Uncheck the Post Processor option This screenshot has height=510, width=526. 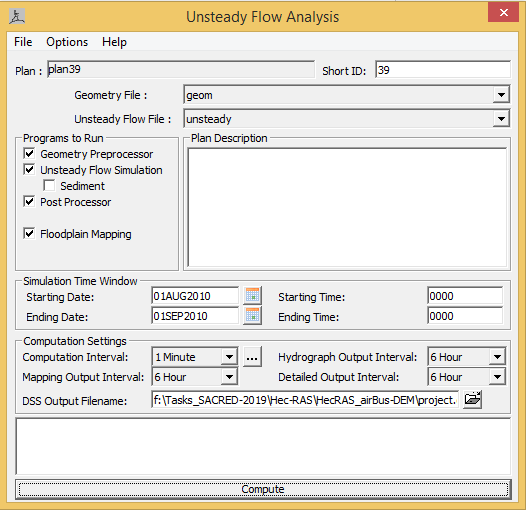pos(29,202)
